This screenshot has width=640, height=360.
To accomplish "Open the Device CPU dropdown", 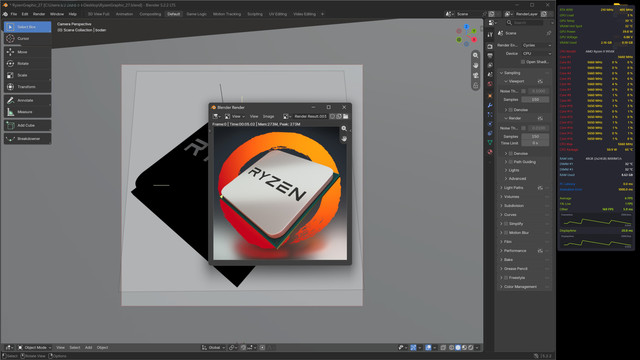I will coord(537,53).
